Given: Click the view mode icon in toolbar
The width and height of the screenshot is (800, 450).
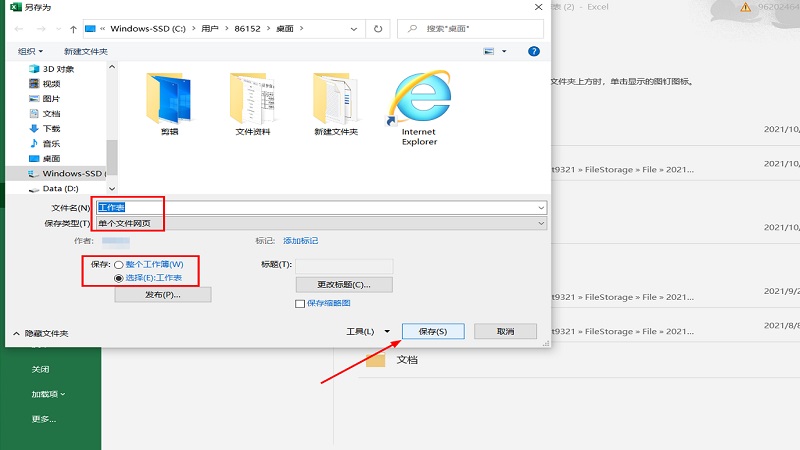Looking at the screenshot, I should tap(489, 51).
